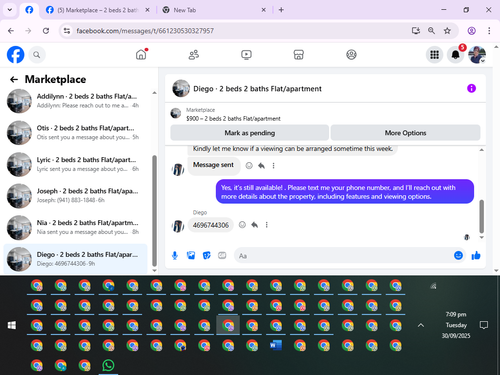Open Lyric conversation in list
The image size is (500, 375).
pyautogui.click(x=75, y=164)
